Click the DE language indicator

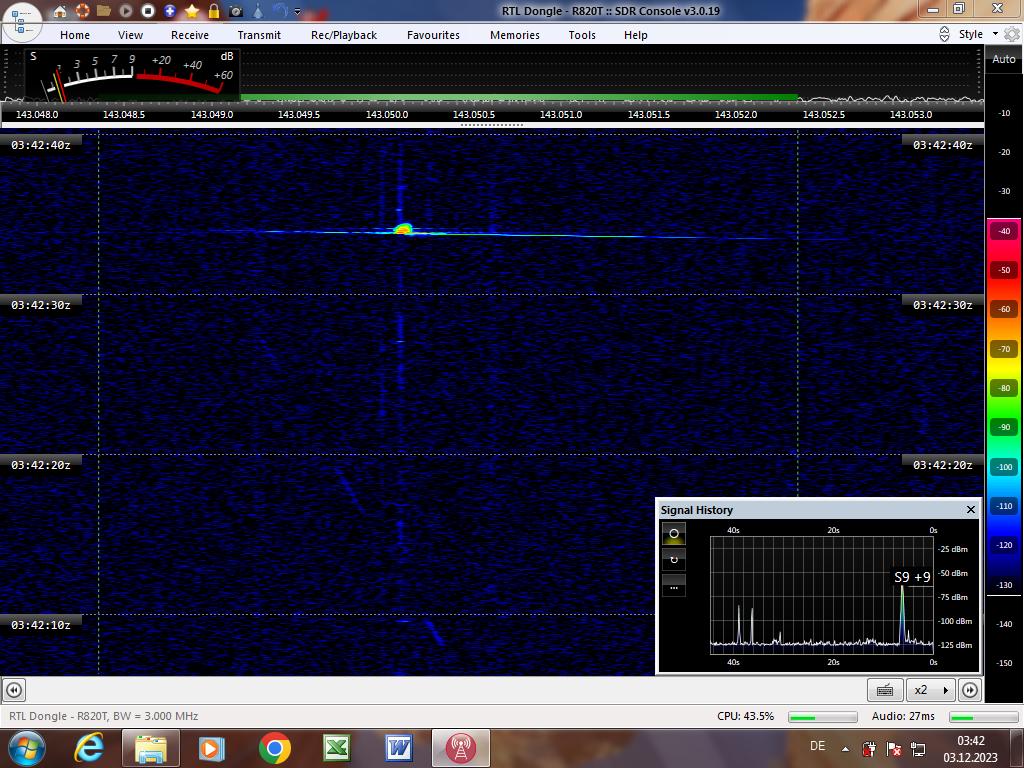[x=817, y=746]
